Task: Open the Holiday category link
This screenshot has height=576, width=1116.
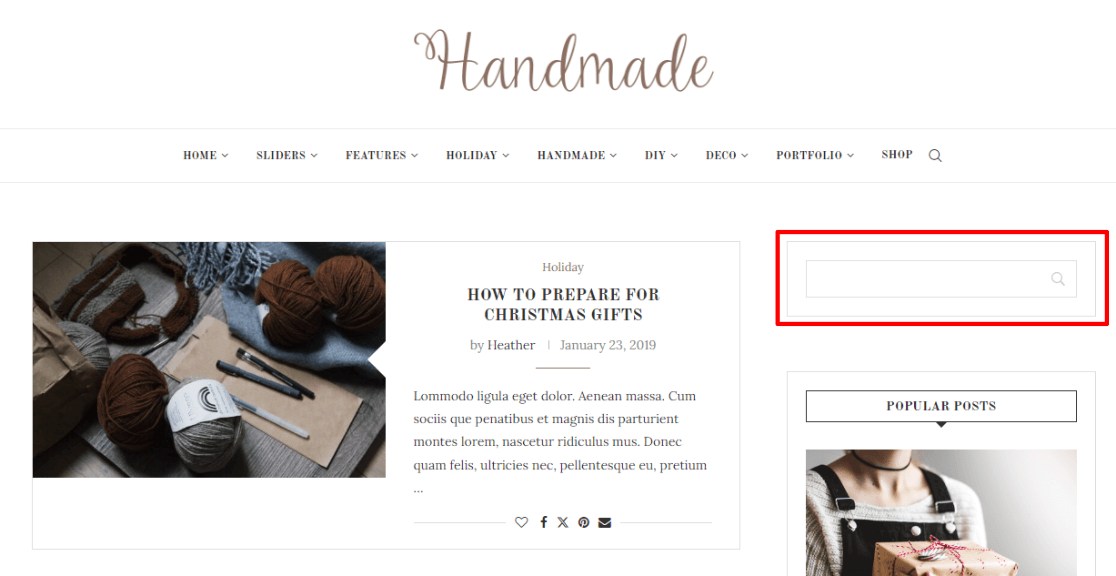Action: [x=563, y=267]
